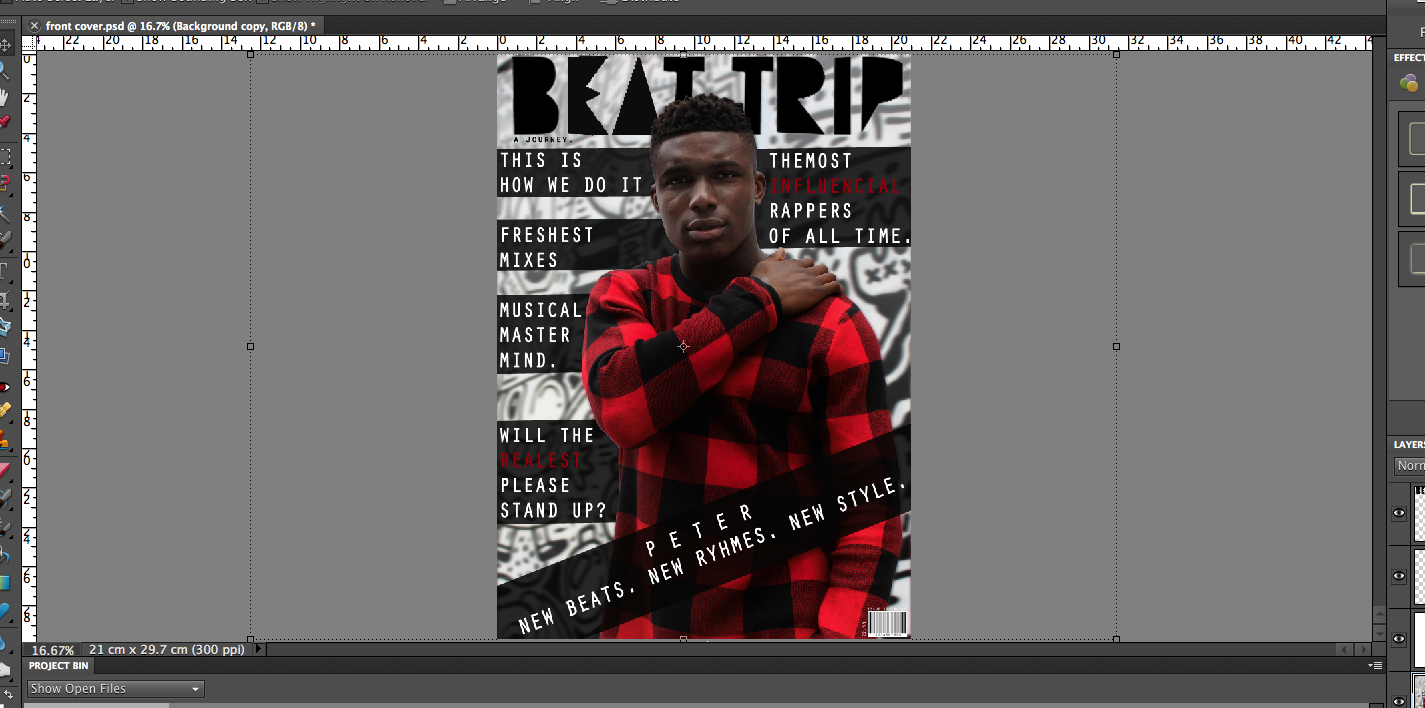
Task: Open the Effects panel filters icon
Action: pos(1409,84)
